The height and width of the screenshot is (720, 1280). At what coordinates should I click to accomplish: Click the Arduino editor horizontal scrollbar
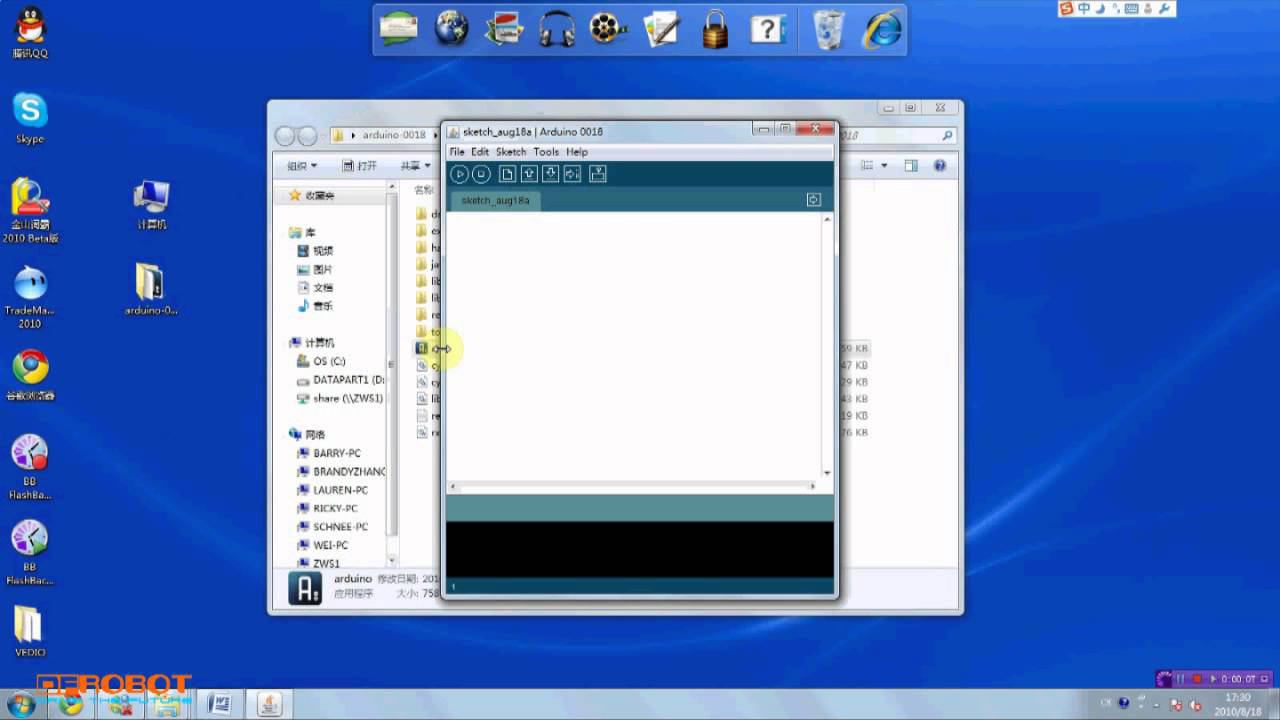point(634,487)
